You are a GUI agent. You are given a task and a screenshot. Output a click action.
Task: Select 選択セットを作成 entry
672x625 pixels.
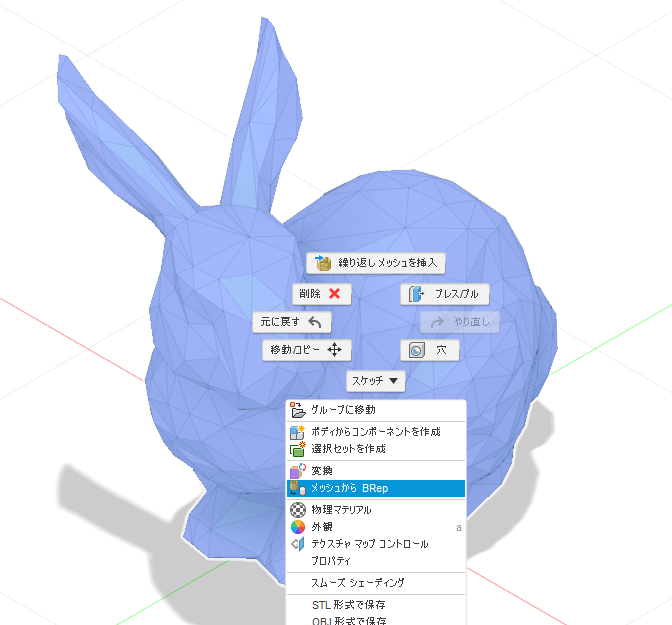(376, 449)
